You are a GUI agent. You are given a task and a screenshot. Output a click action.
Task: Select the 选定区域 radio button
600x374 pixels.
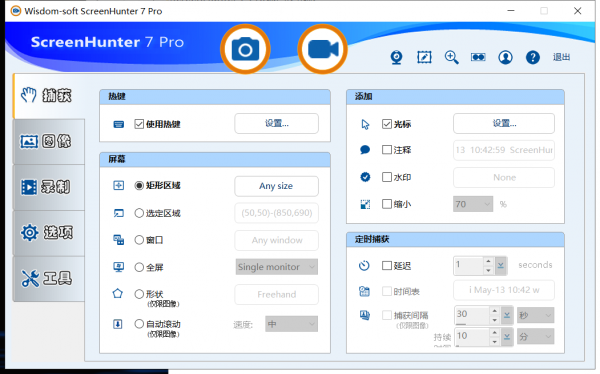pyautogui.click(x=139, y=213)
